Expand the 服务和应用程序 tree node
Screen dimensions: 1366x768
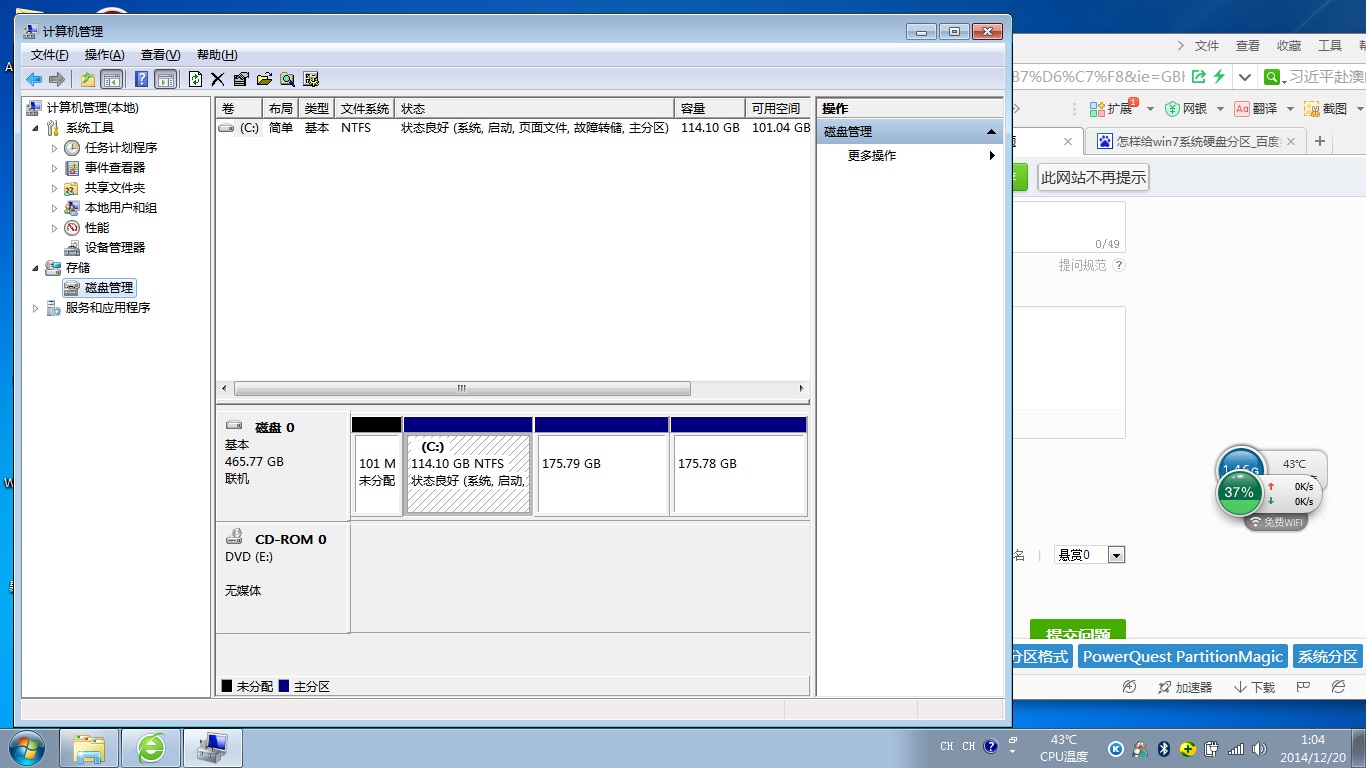pos(37,308)
